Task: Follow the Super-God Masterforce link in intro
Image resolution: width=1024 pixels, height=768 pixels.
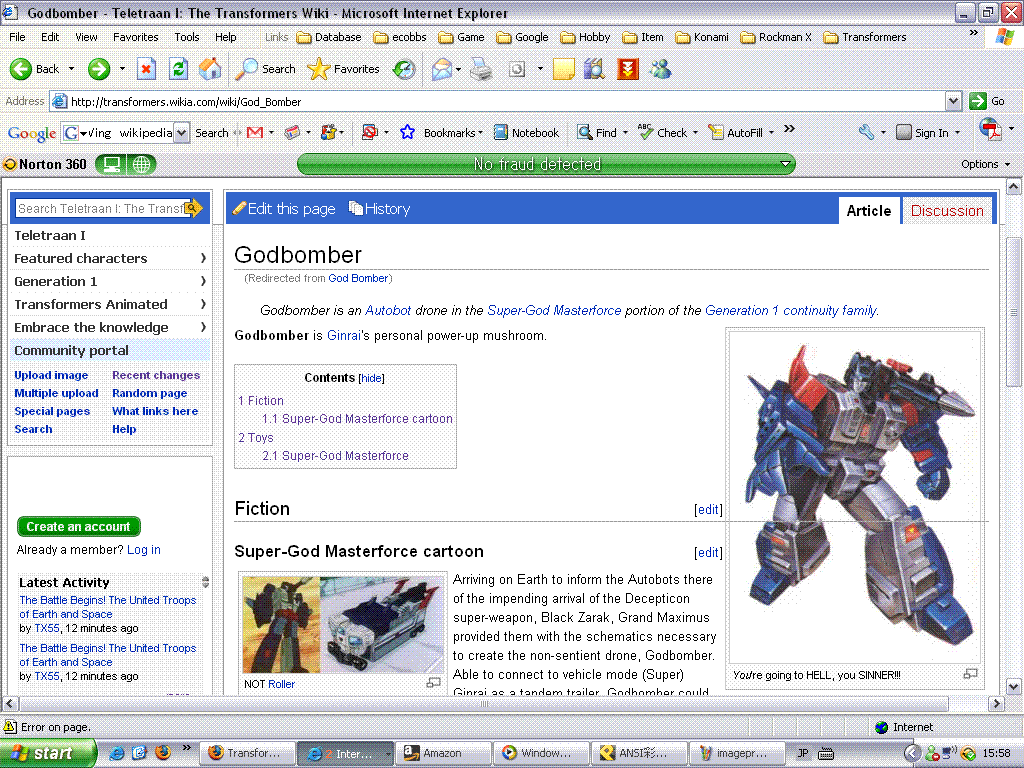Action: 554,311
